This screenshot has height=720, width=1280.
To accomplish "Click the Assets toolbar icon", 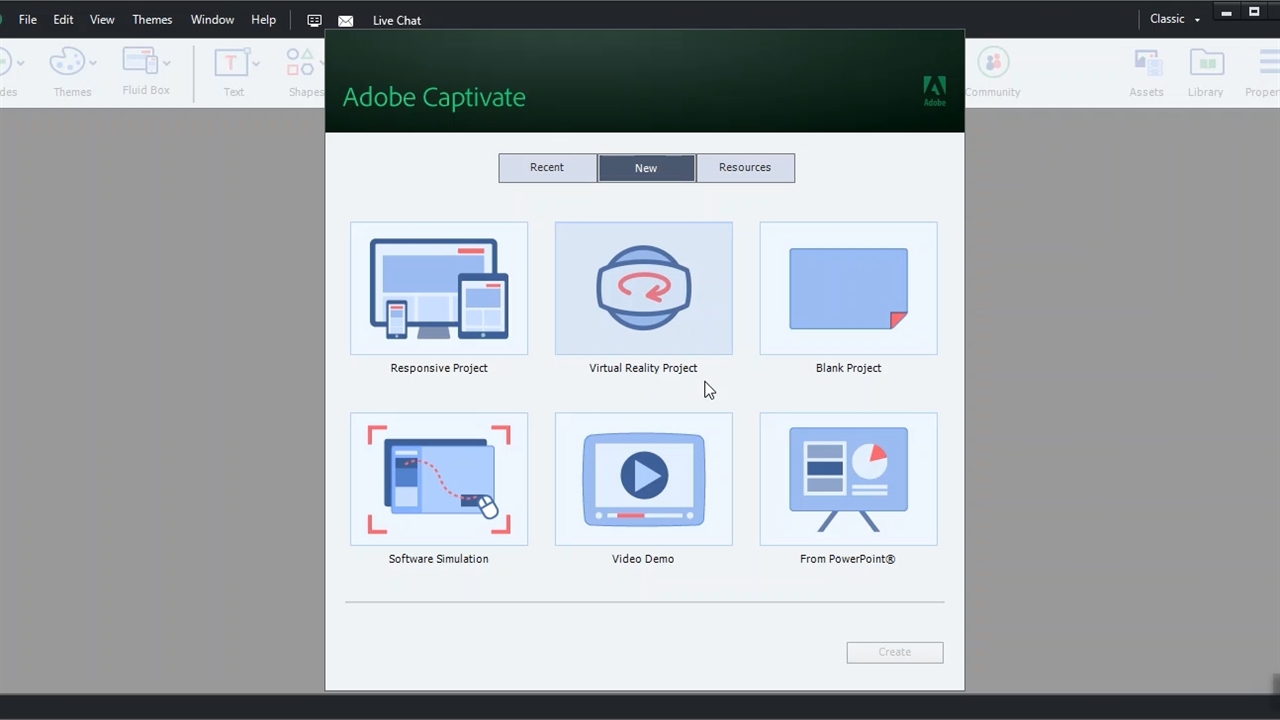I will tap(1146, 64).
